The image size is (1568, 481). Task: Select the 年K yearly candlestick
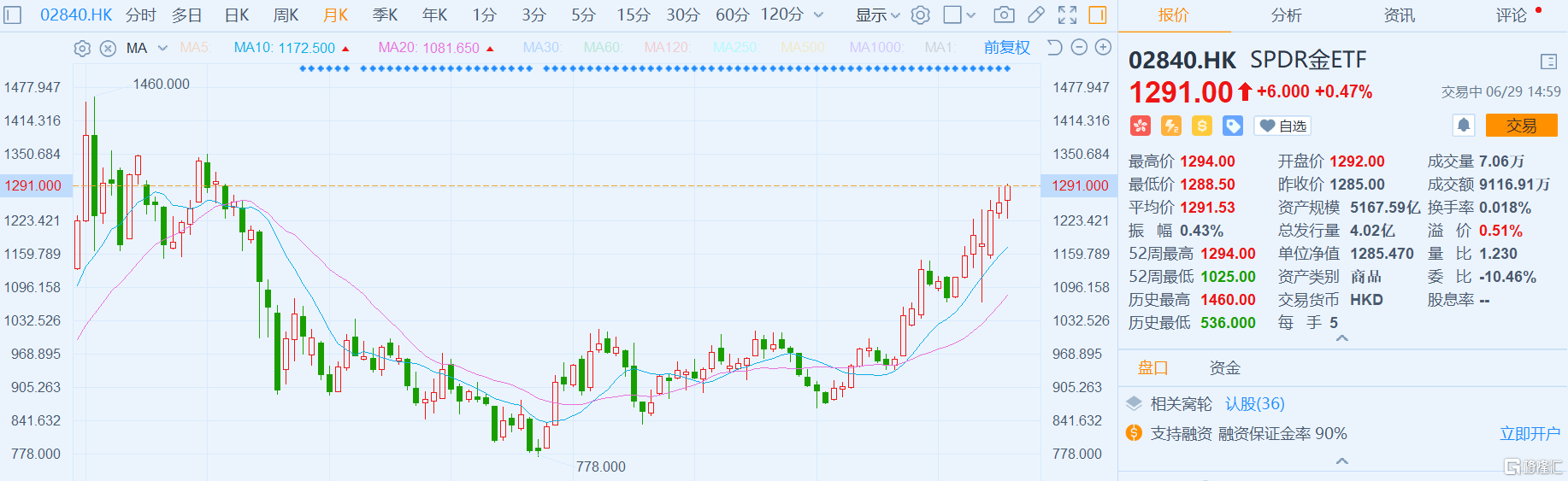(435, 15)
